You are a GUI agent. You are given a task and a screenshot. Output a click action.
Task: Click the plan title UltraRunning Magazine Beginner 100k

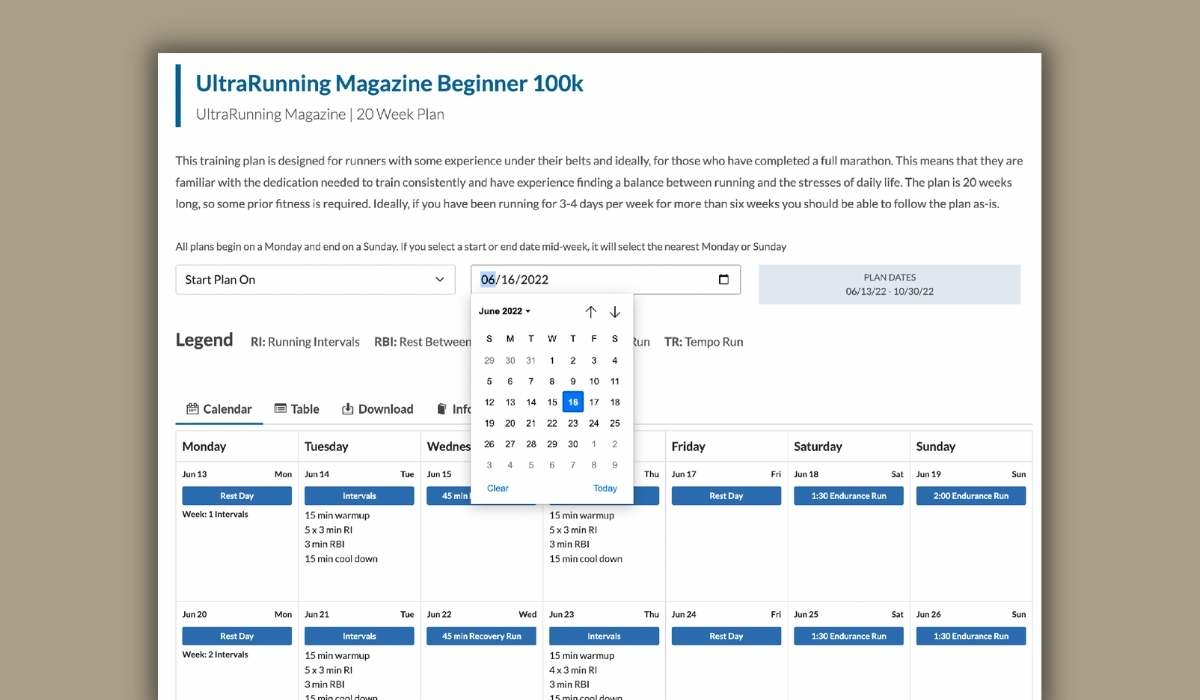389,83
